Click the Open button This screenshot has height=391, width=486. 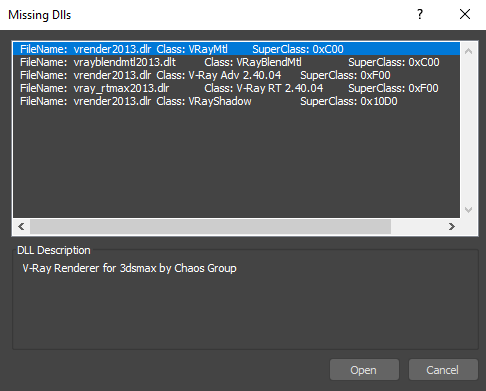[x=364, y=370]
